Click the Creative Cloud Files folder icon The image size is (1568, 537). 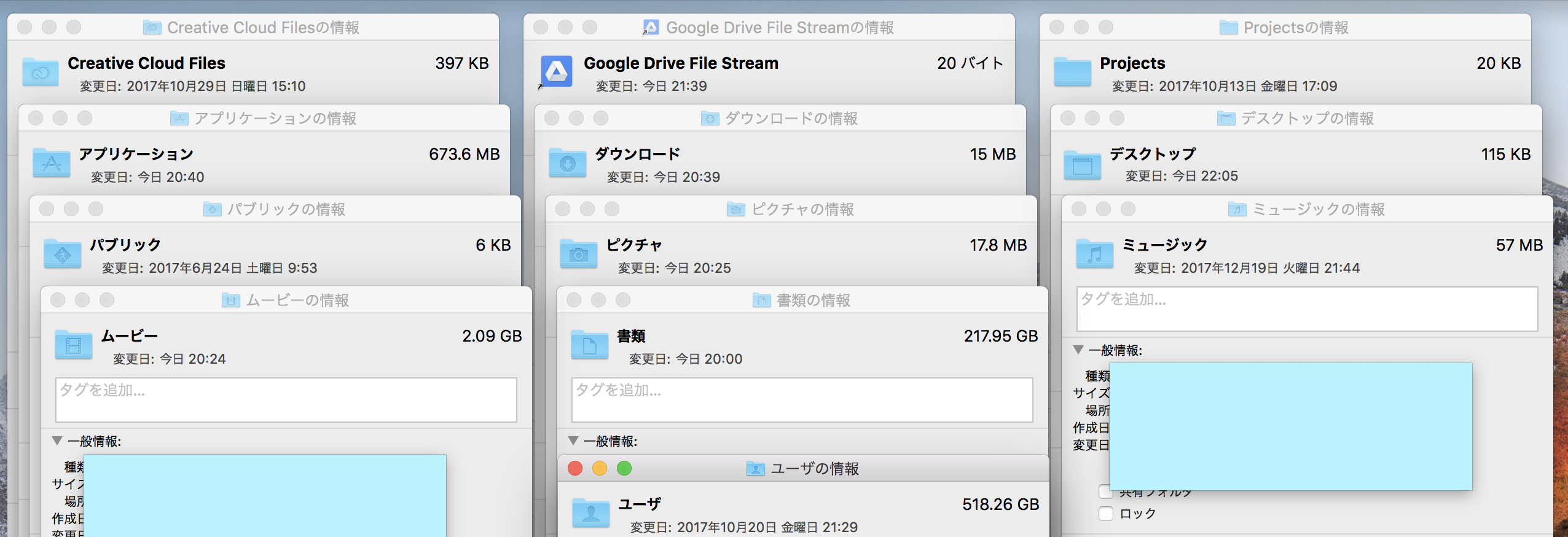coord(41,72)
